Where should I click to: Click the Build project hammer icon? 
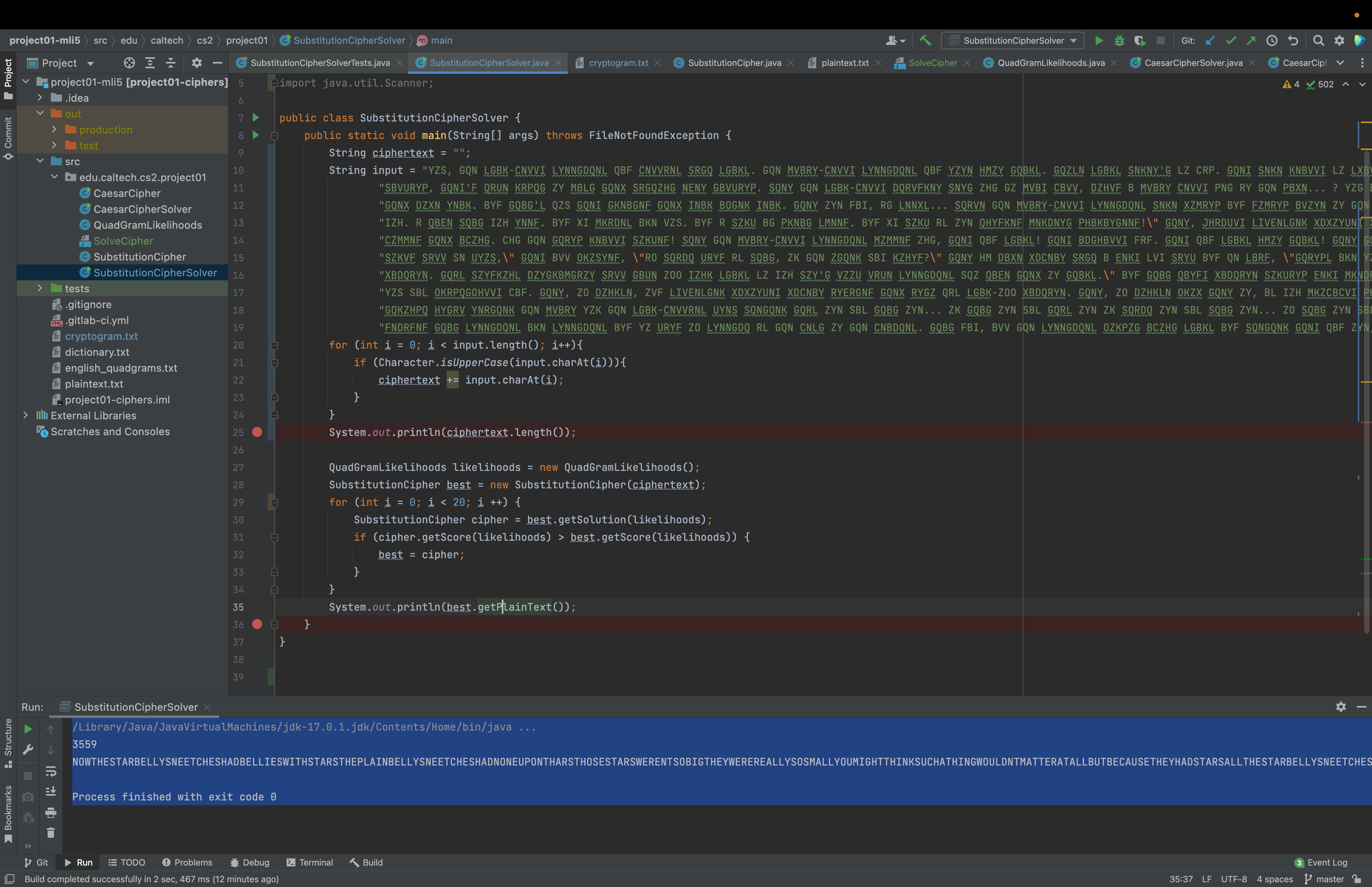tap(925, 40)
